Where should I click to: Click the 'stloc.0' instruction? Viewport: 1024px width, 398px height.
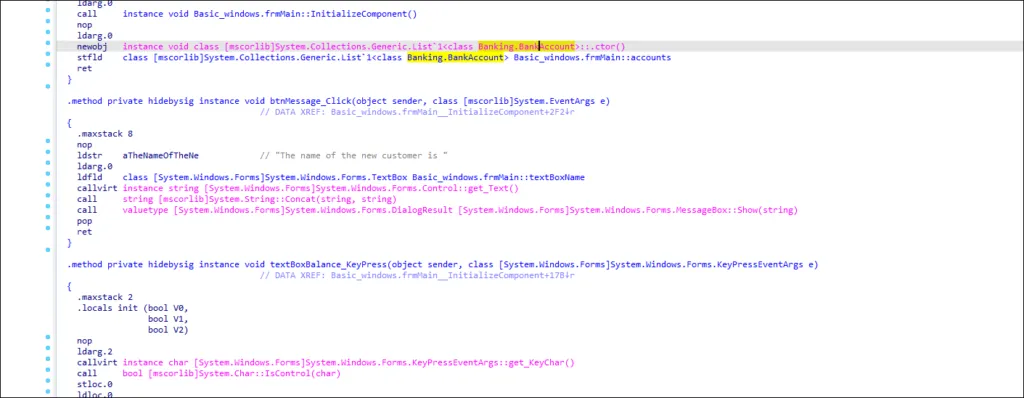coord(94,384)
